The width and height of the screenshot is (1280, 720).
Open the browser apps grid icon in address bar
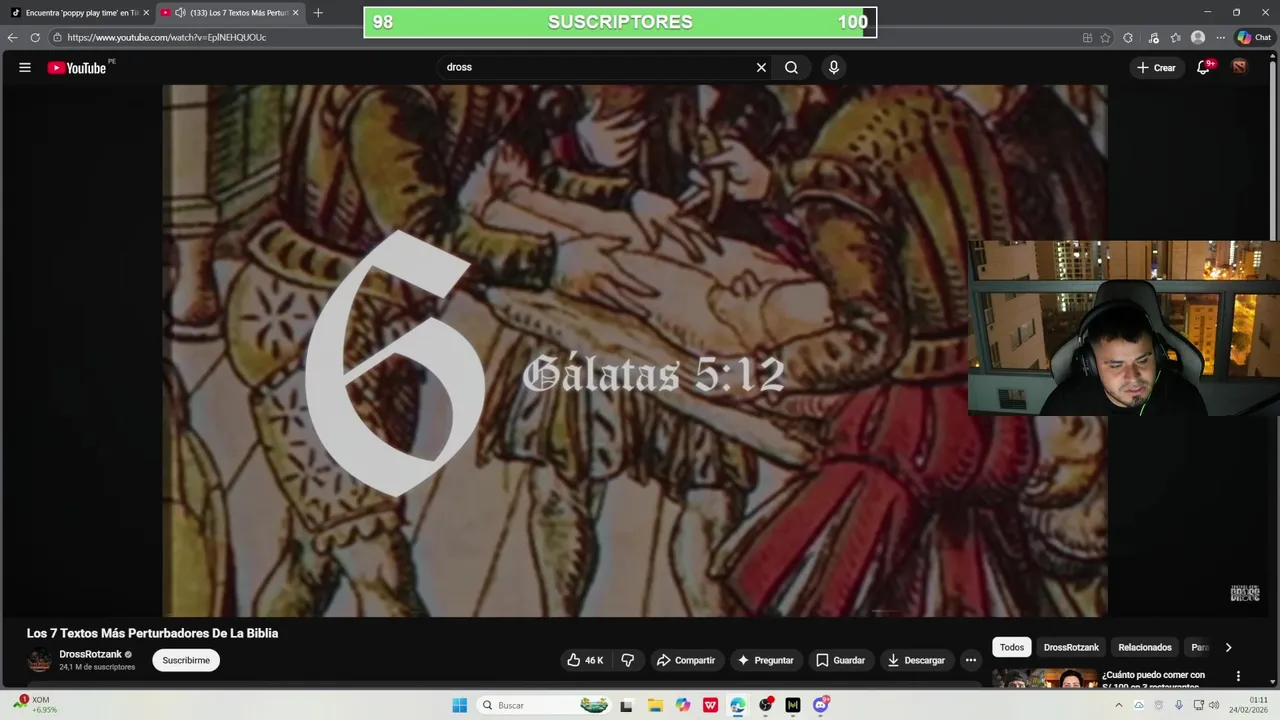(x=1087, y=37)
